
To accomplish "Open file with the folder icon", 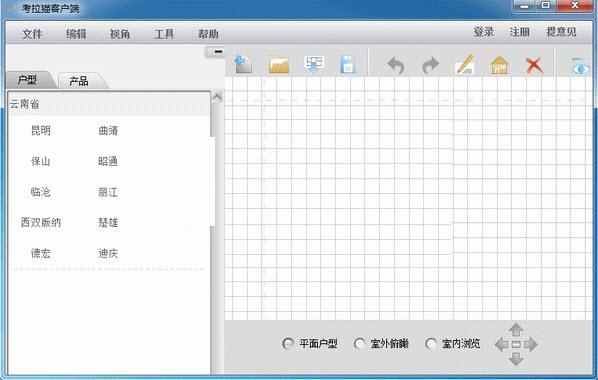I will 279,65.
